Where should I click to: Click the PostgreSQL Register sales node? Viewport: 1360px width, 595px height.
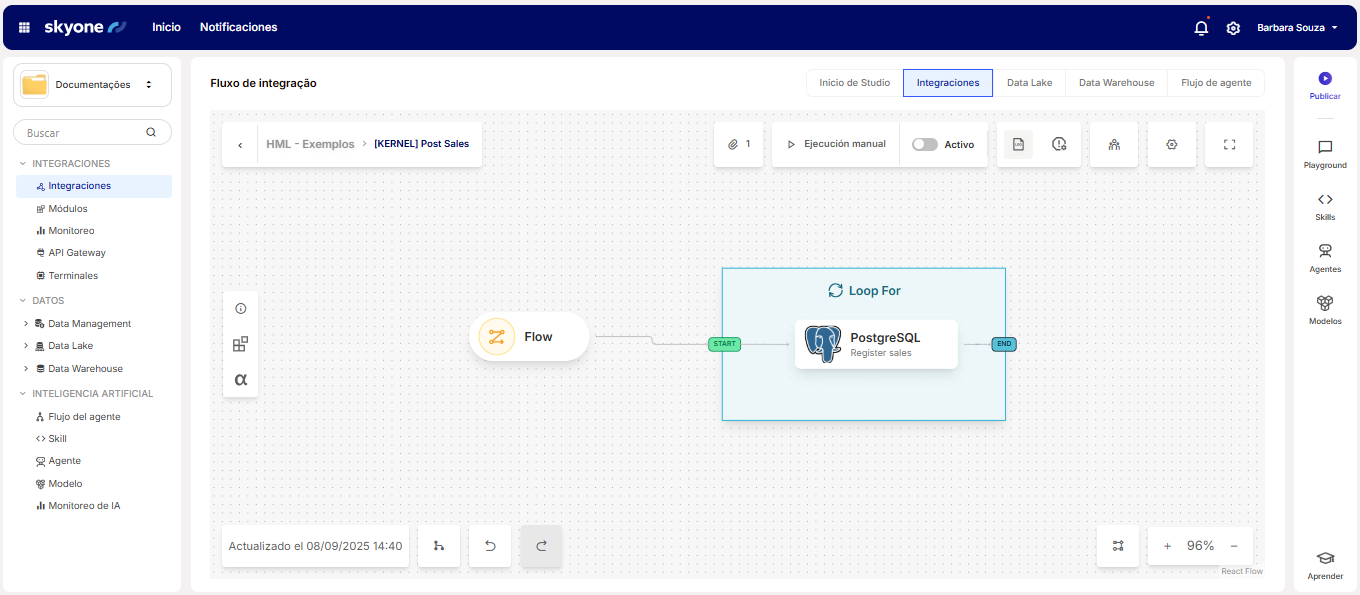(876, 344)
